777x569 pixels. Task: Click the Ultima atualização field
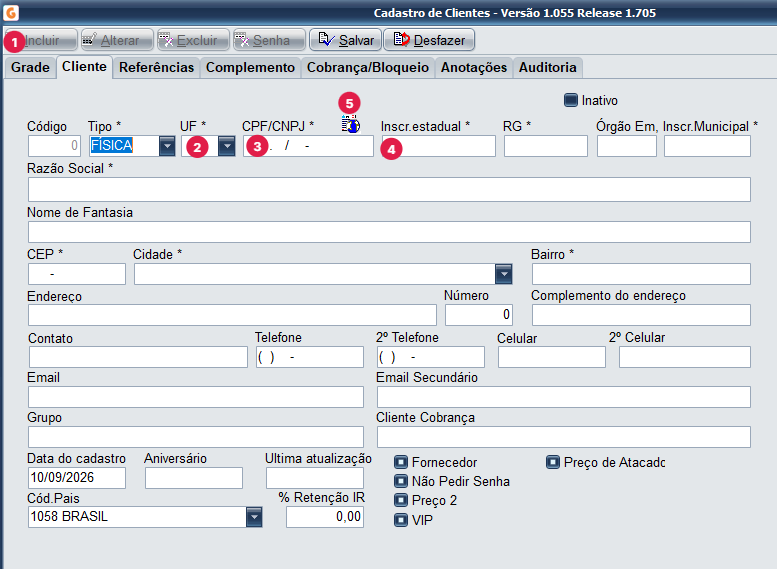[315, 478]
